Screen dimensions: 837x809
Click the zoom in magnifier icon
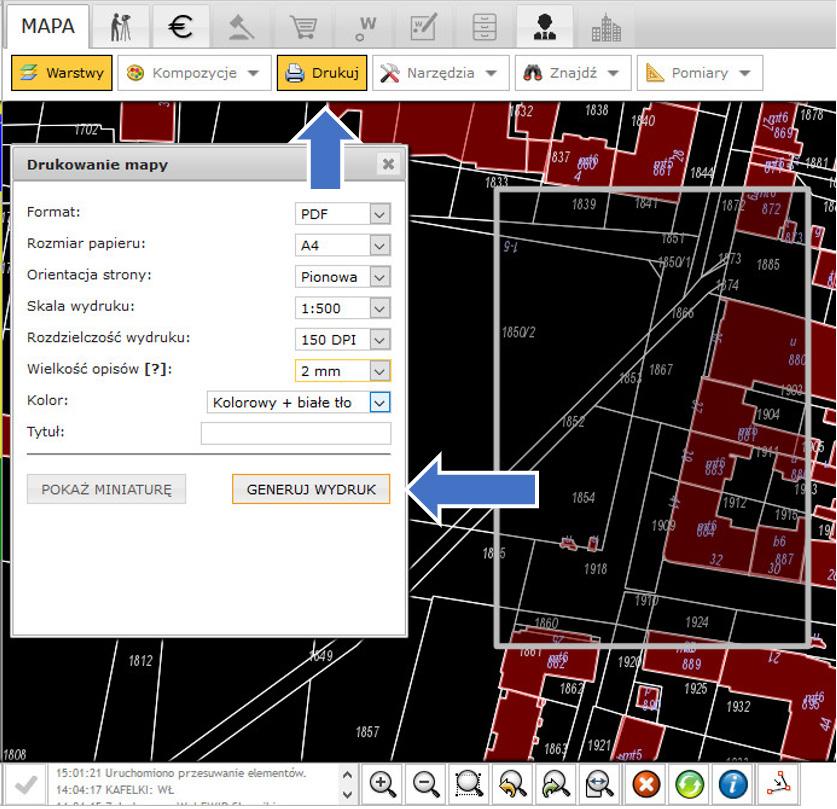[x=382, y=784]
